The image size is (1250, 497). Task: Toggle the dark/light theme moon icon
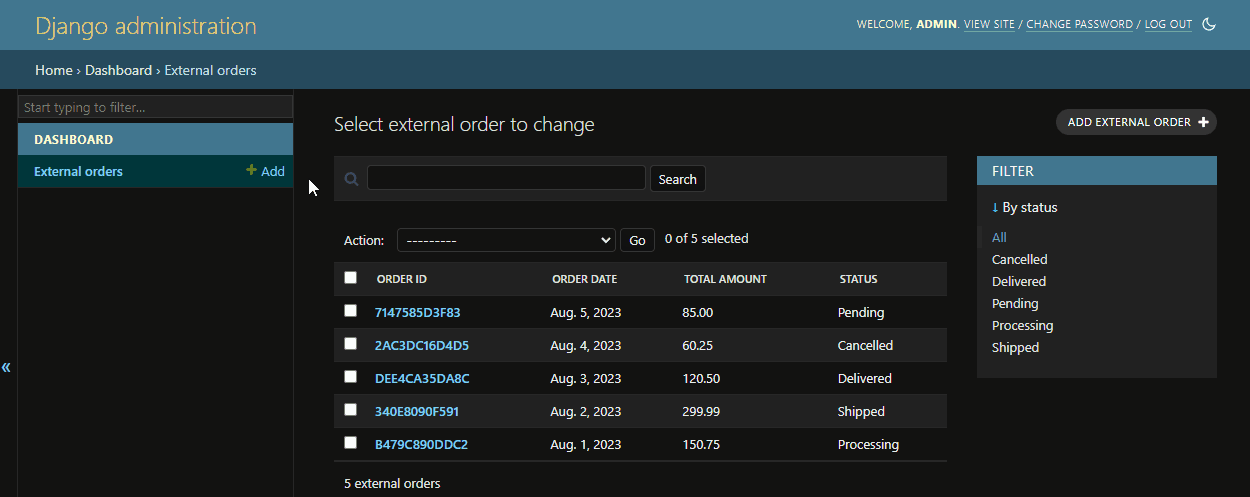1208,24
